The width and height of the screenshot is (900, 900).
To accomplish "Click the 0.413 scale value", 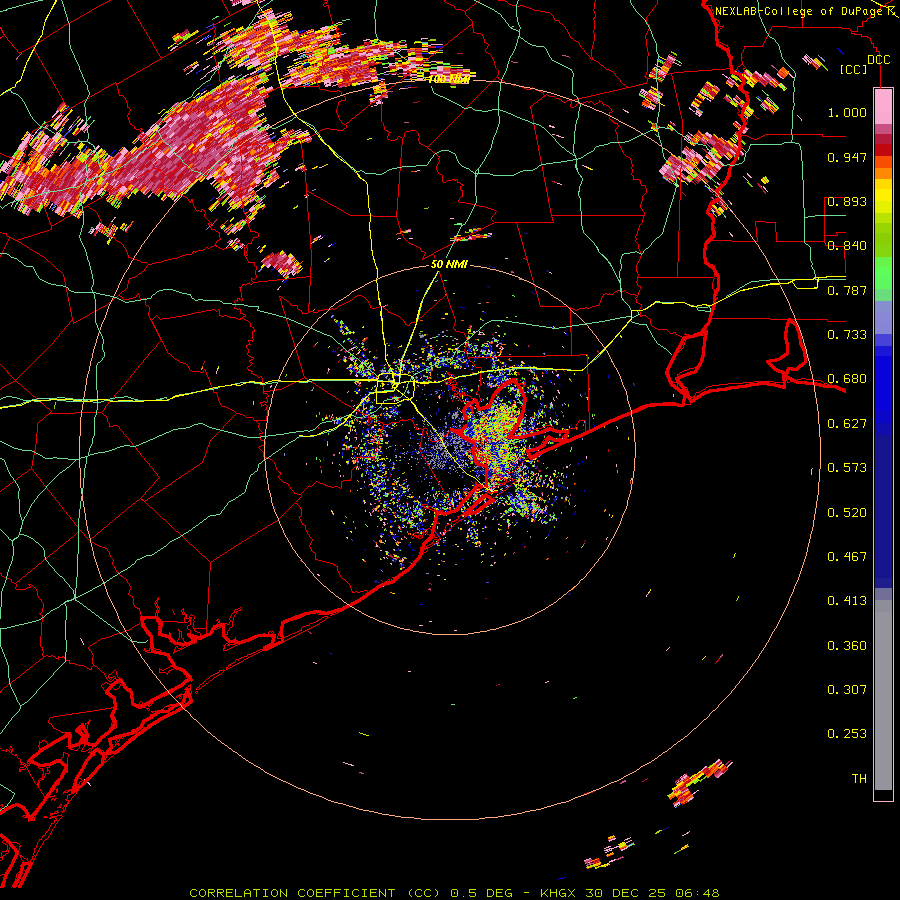I will coord(847,601).
